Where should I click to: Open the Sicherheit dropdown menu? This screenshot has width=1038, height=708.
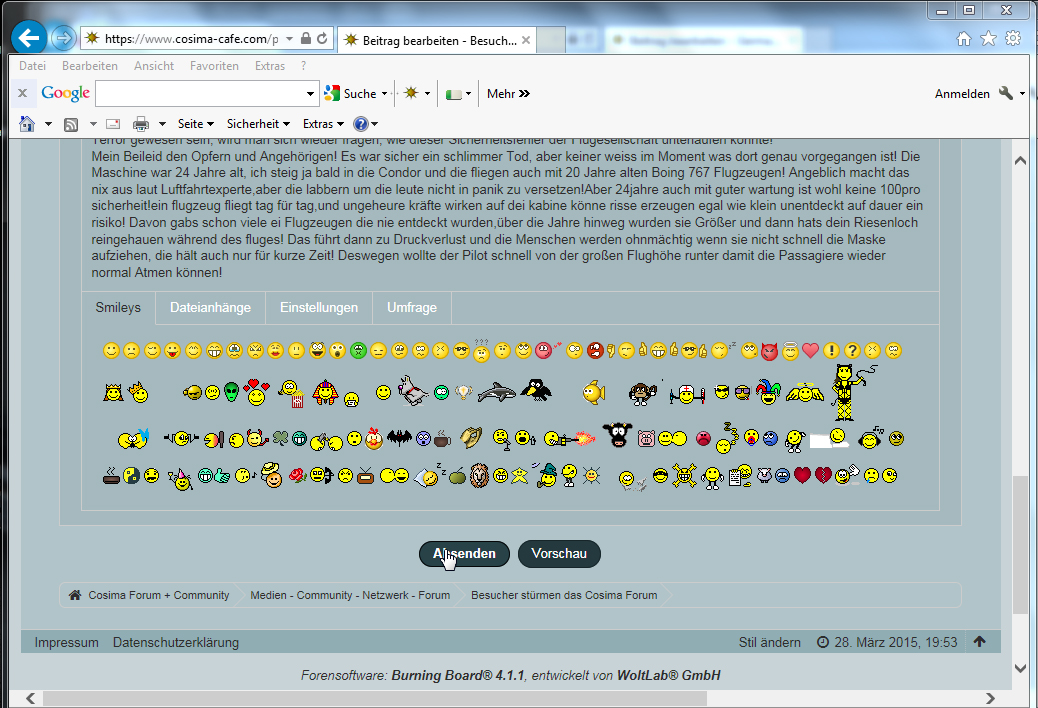[x=258, y=124]
